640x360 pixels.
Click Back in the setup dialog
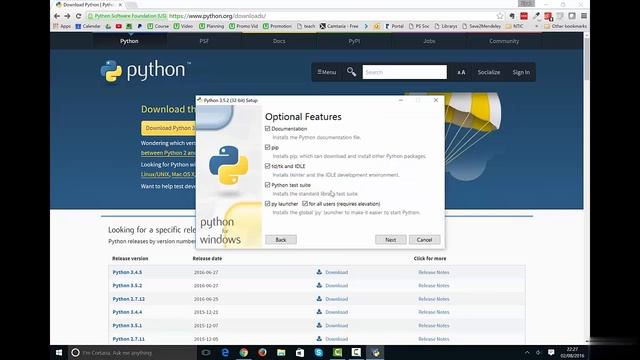pos(281,240)
